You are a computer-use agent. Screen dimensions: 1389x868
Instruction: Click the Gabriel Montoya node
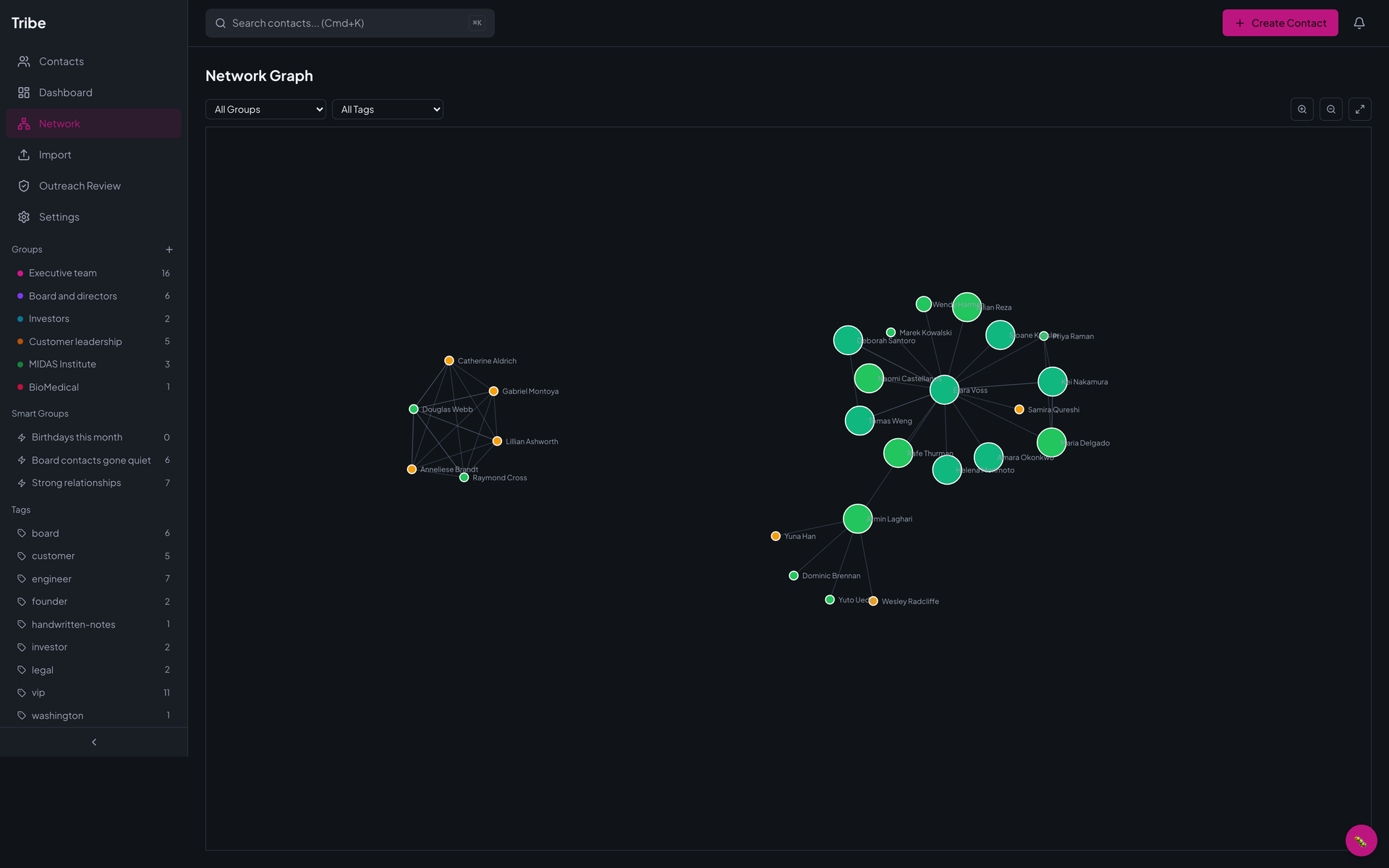[493, 391]
